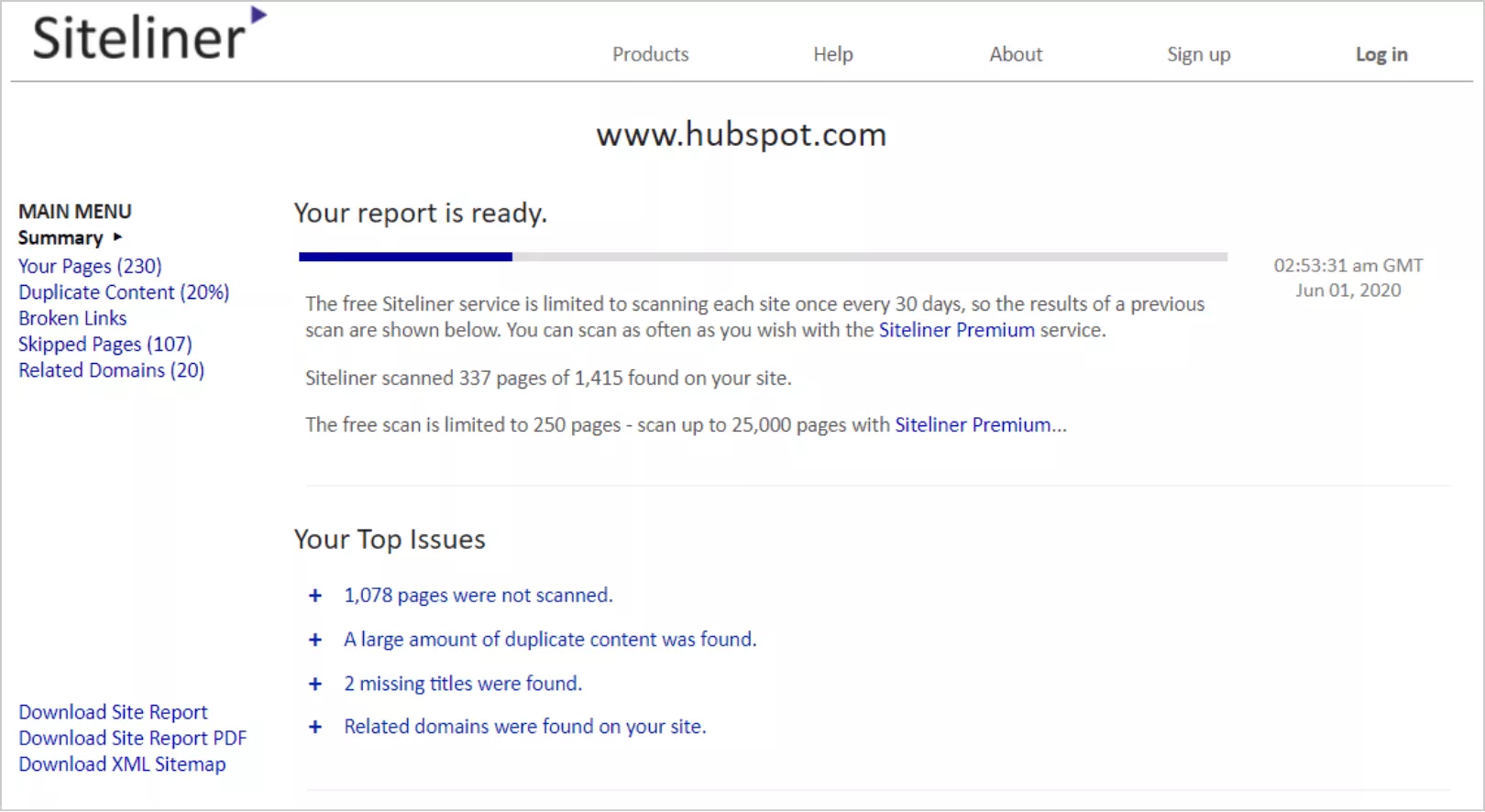Viewport: 1485px width, 812px height.
Task: Follow Siteliner Premium link after "25,000 pages with"
Action: pyautogui.click(x=973, y=424)
